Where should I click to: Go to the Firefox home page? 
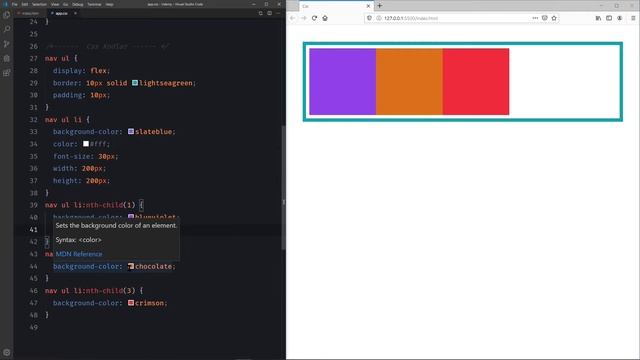[x=325, y=18]
